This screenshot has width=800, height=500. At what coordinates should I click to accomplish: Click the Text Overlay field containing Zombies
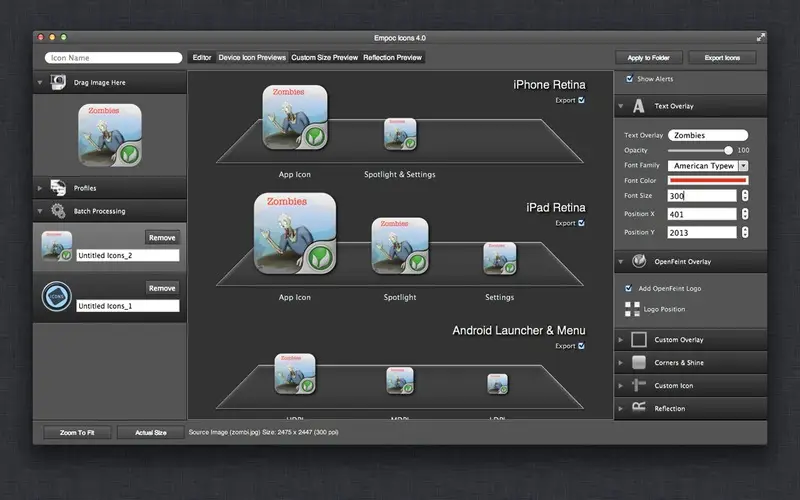click(708, 135)
